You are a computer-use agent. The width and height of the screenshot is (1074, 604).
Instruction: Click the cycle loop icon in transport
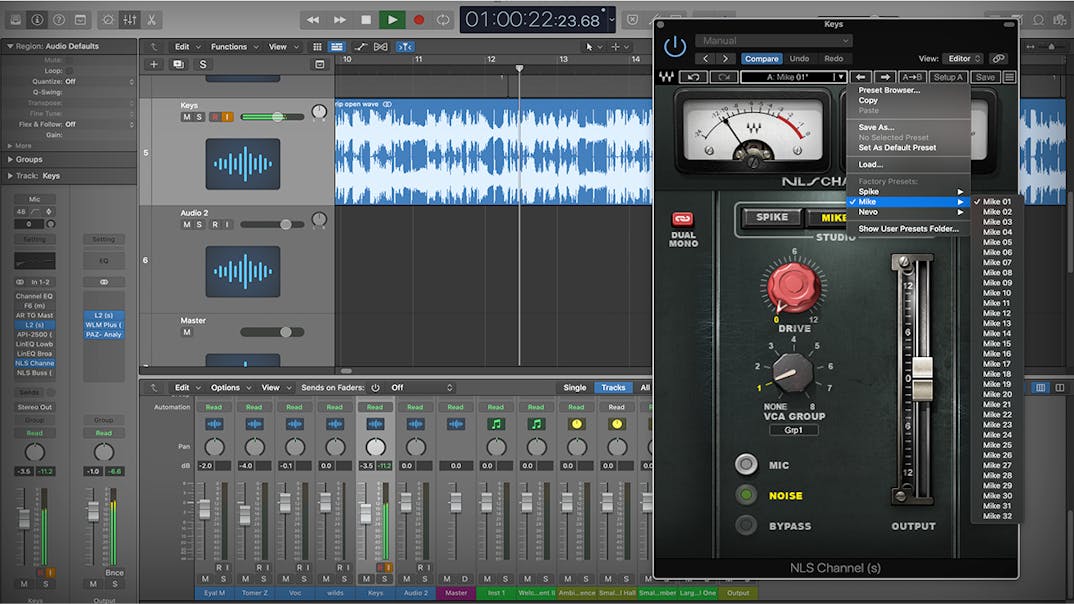[443, 19]
